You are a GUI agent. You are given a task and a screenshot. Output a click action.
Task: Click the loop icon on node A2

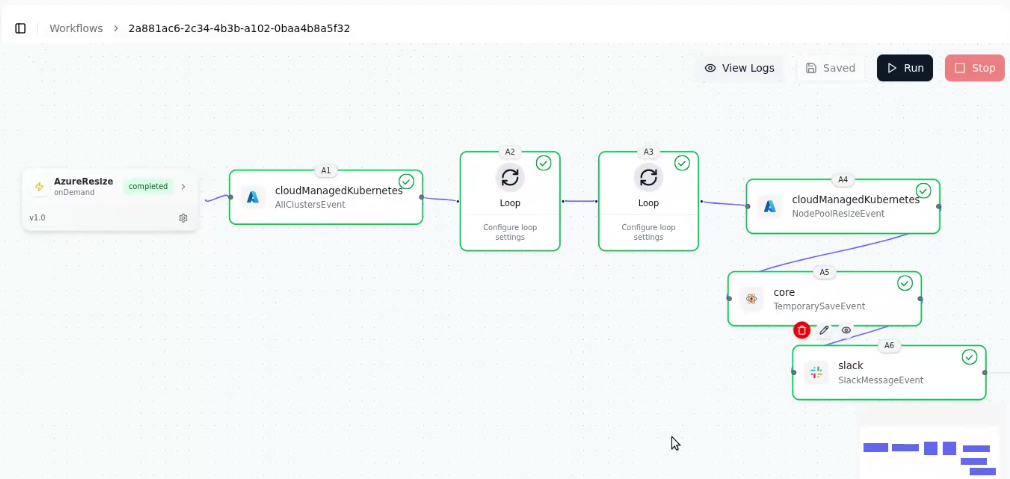point(510,177)
